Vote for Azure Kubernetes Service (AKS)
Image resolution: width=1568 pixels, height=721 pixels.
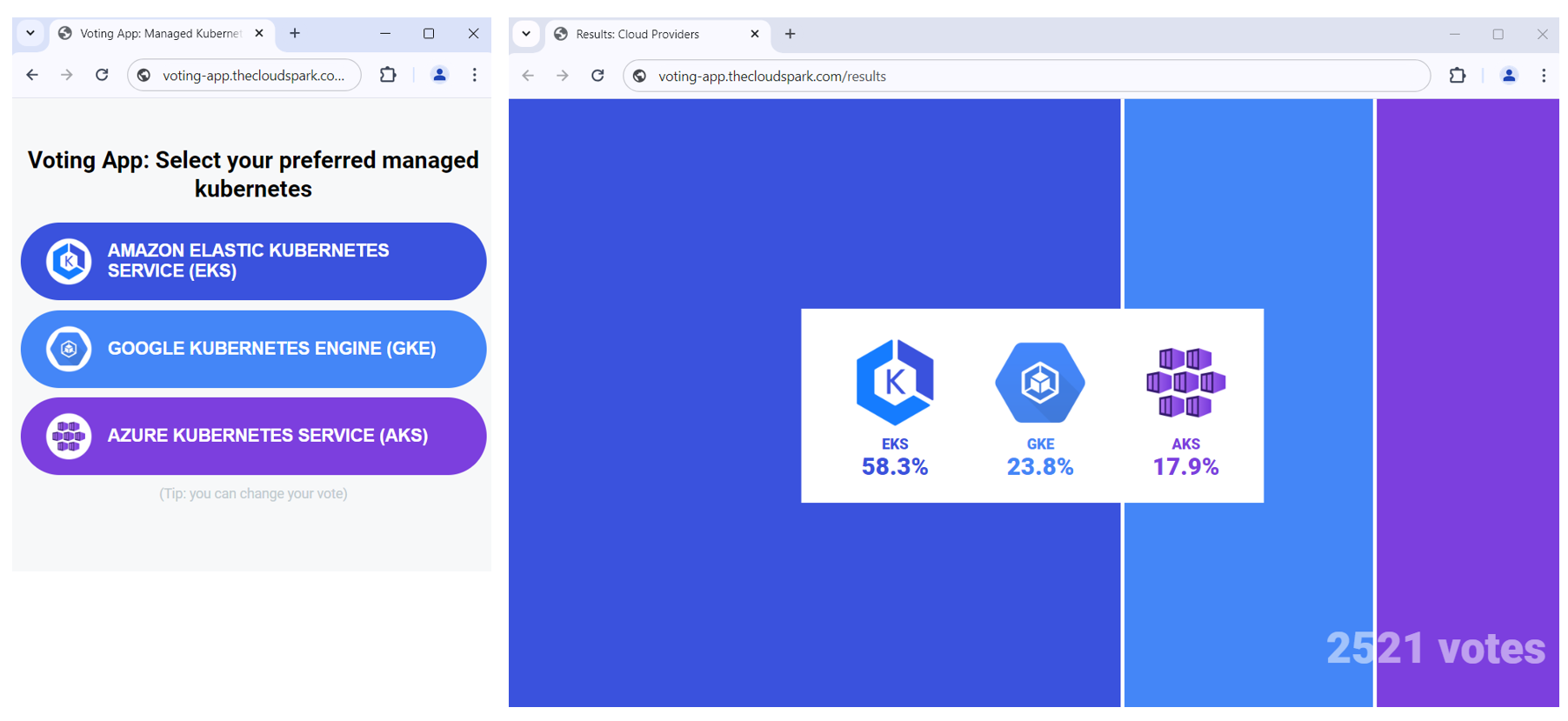[253, 436]
